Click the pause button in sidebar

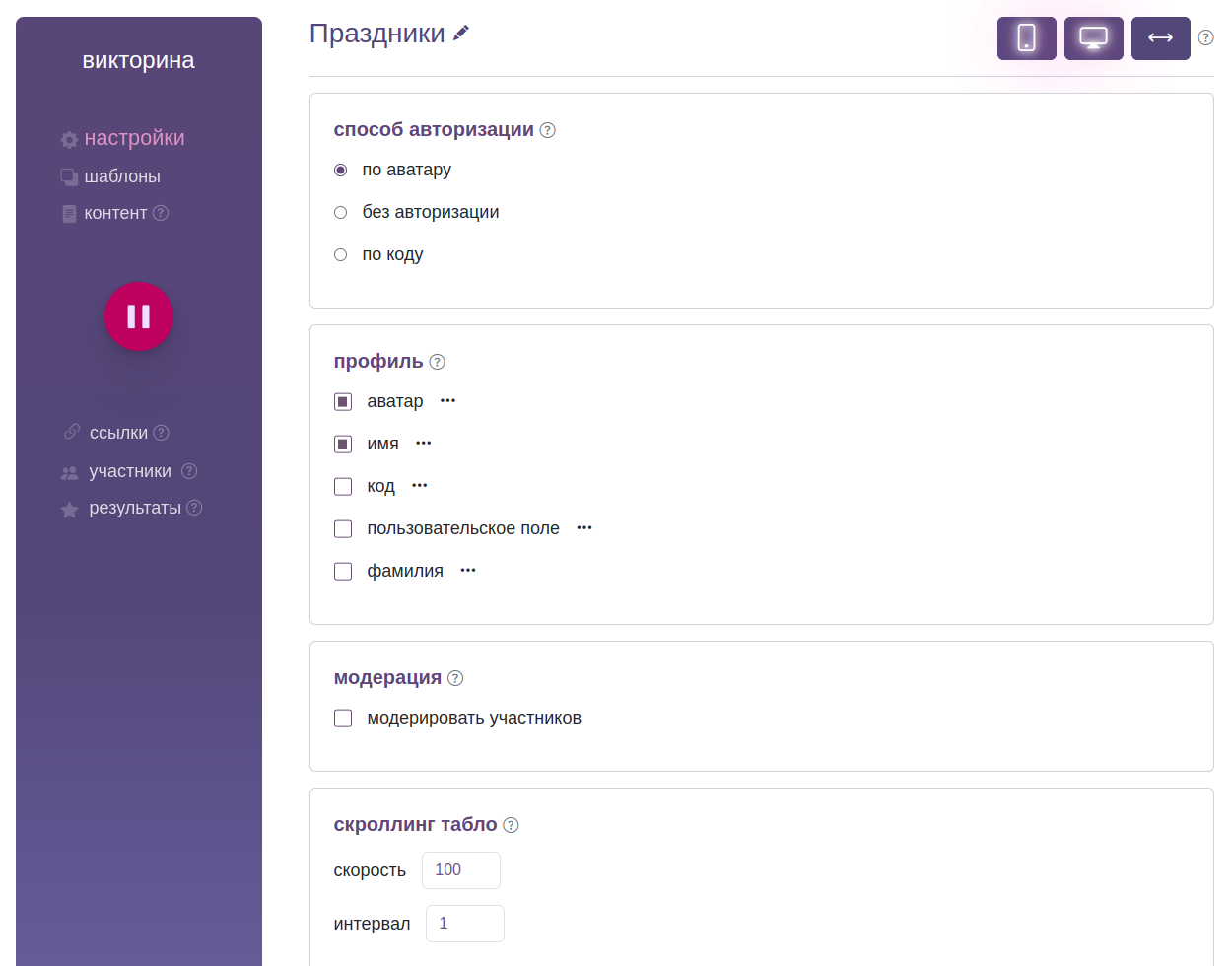click(139, 316)
